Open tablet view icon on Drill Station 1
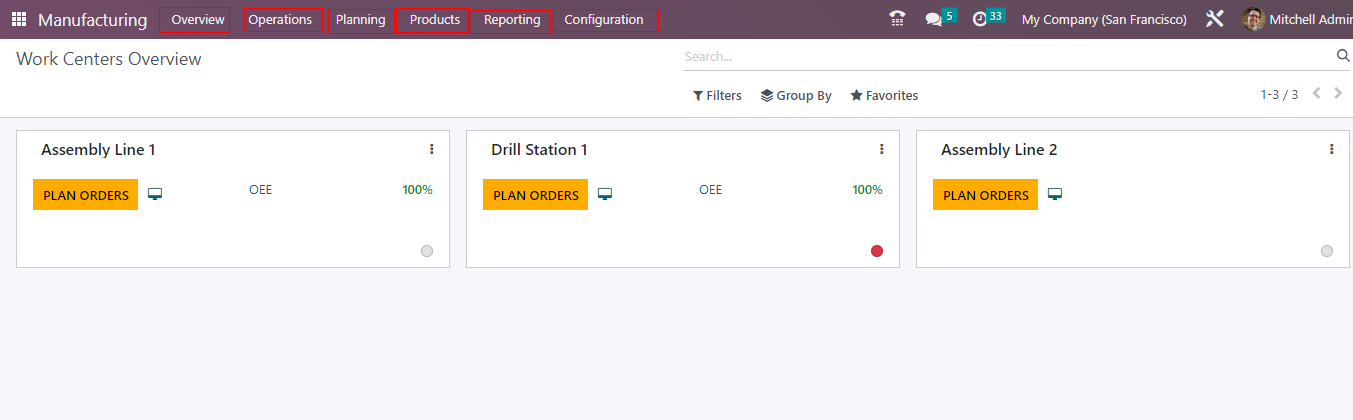The height and width of the screenshot is (420, 1353). pyautogui.click(x=605, y=195)
